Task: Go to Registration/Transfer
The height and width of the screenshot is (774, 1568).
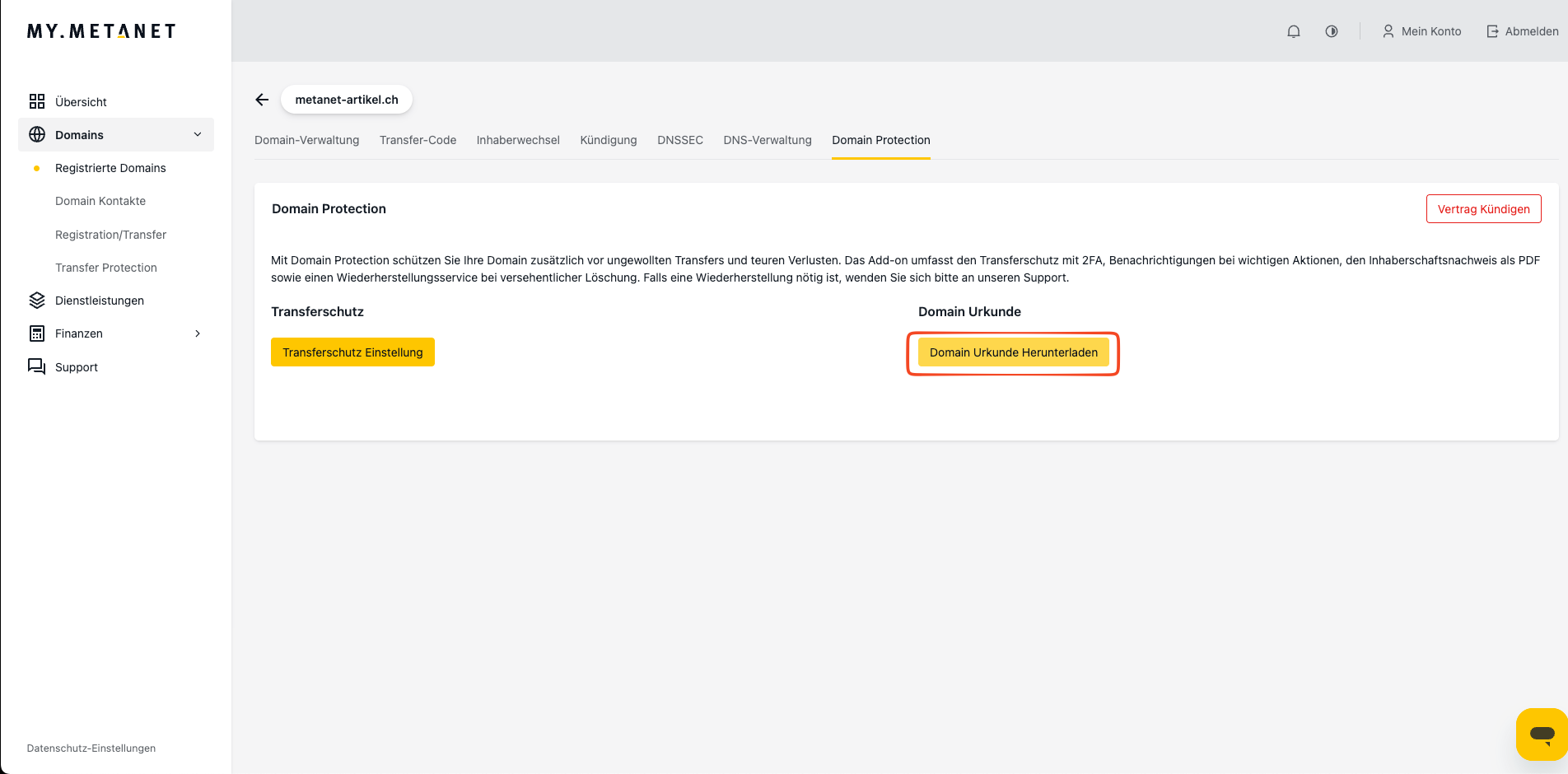Action: click(x=110, y=235)
